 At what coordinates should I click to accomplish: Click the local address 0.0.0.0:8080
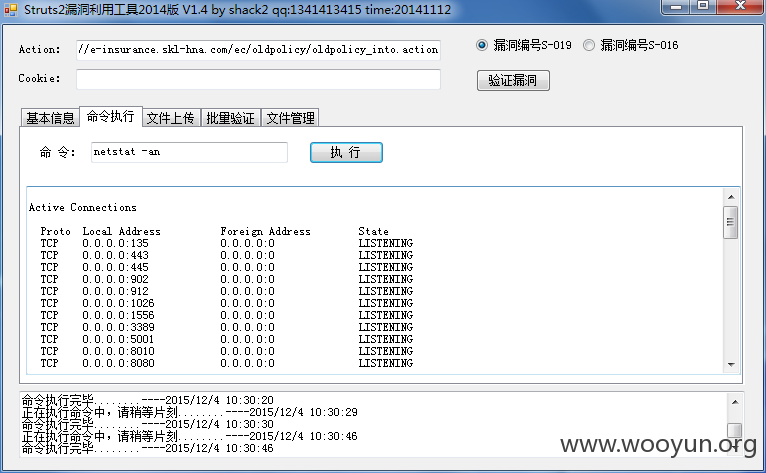coord(118,363)
